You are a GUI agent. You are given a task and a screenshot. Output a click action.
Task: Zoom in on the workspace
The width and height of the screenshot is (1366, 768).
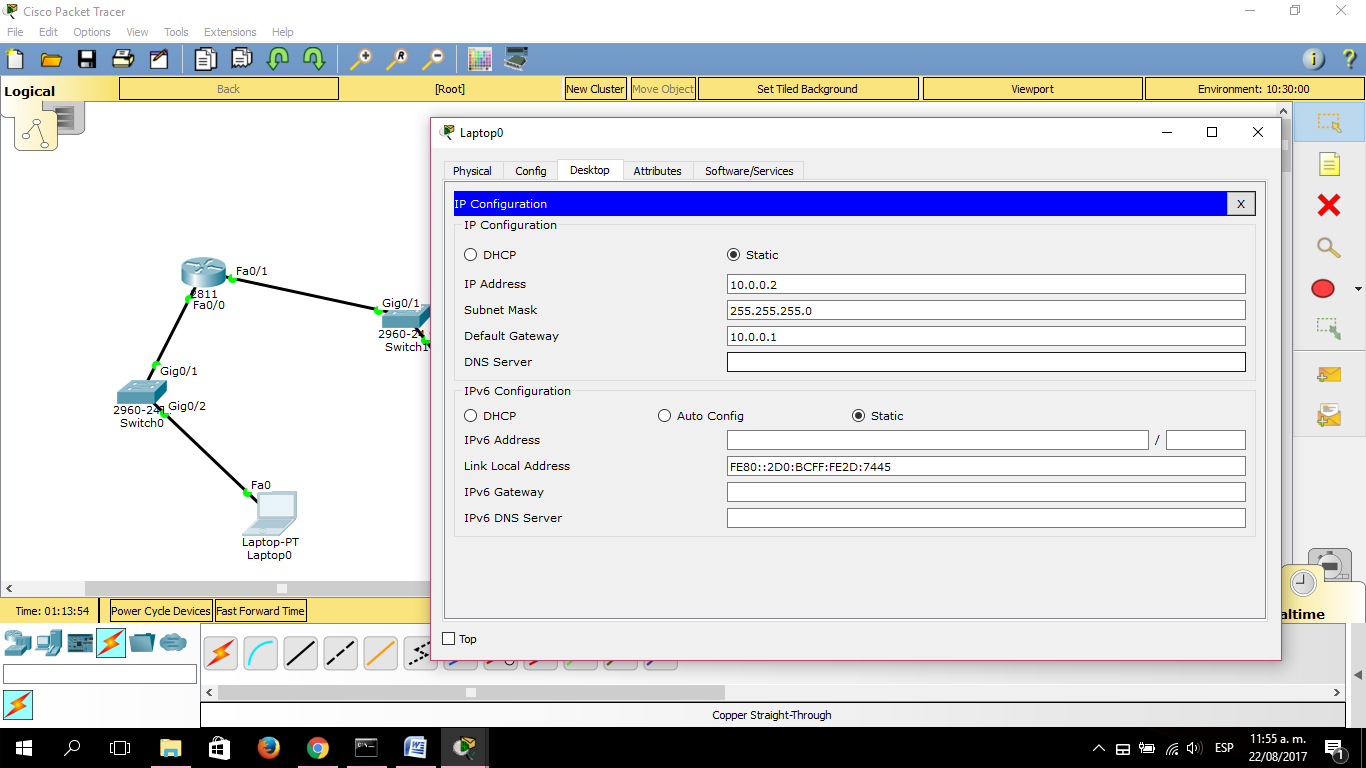pos(361,59)
